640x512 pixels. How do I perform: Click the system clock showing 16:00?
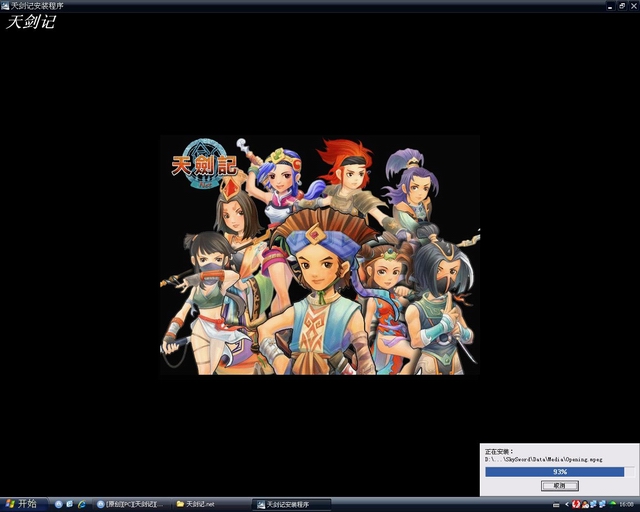(x=627, y=505)
